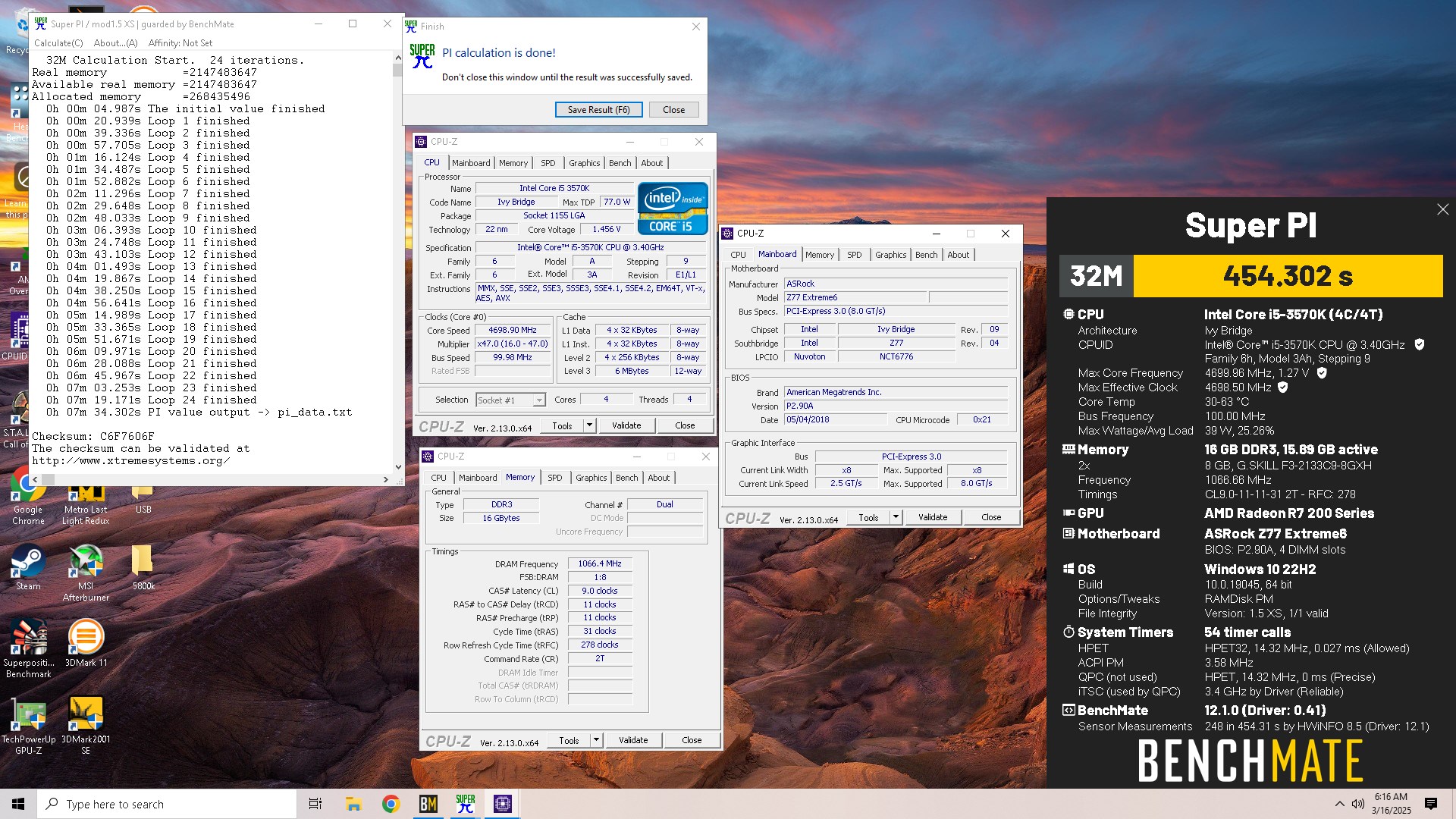Show hidden tray icons chevron
1456x819 pixels.
coord(1339,804)
